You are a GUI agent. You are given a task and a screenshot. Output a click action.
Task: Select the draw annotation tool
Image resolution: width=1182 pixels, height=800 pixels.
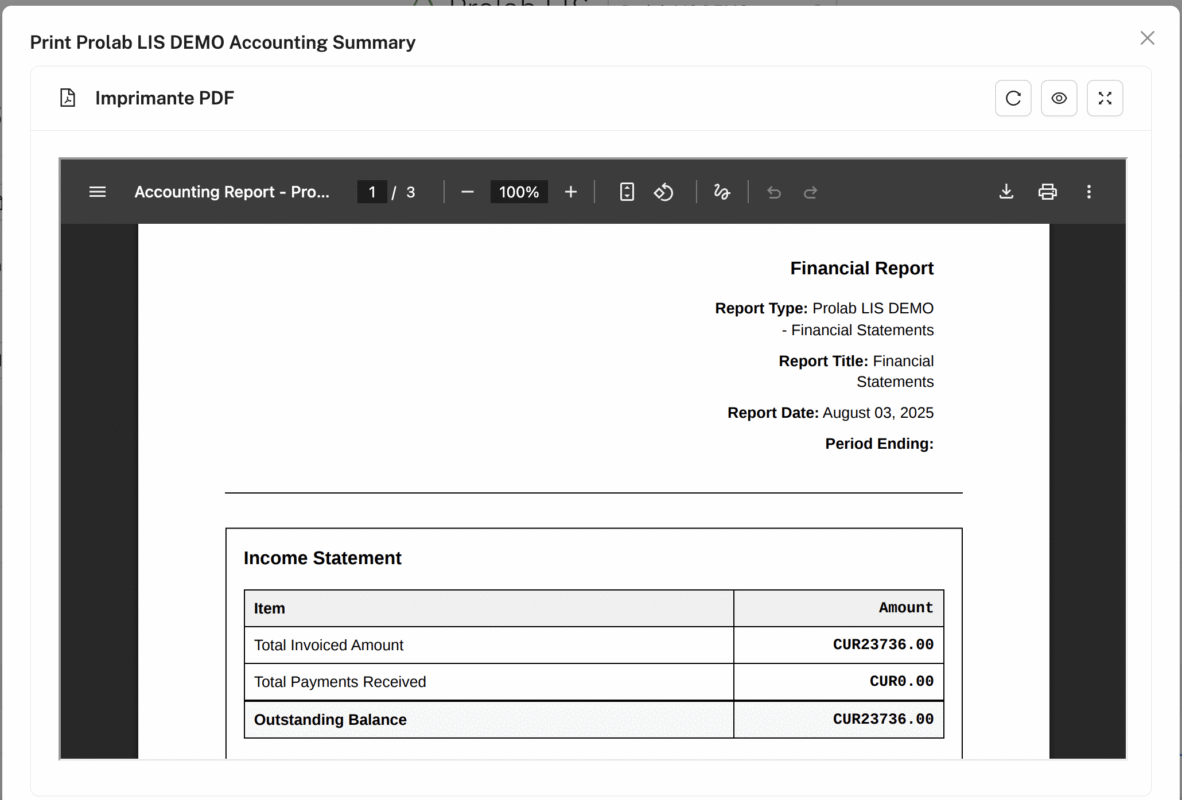pyautogui.click(x=721, y=192)
